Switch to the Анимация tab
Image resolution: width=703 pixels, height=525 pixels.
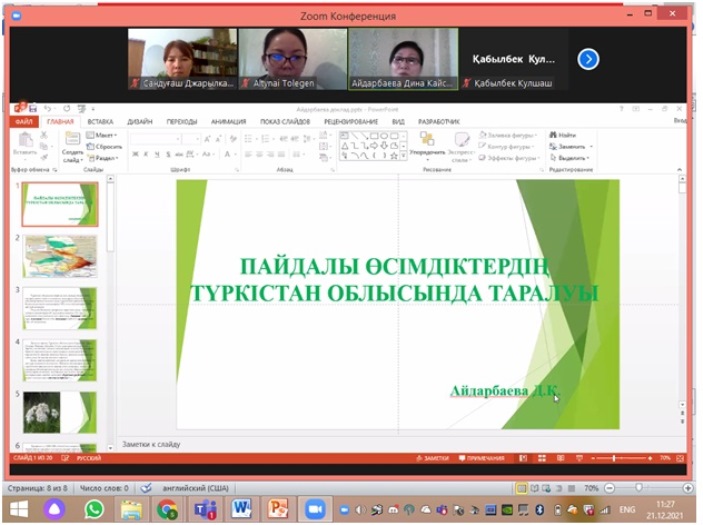[228, 121]
